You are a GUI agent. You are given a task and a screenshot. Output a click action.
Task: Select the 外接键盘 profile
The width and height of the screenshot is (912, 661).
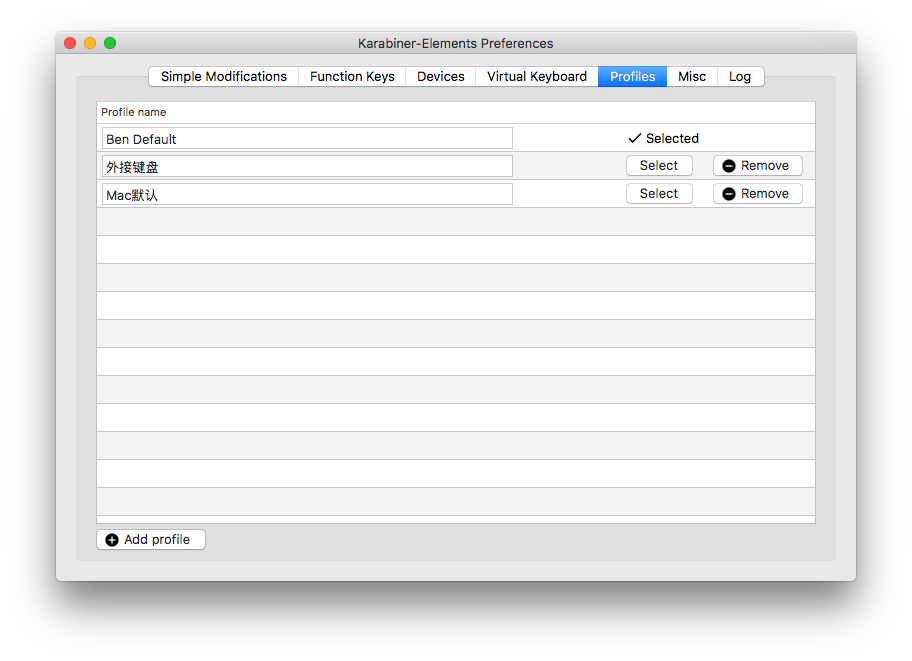point(659,166)
